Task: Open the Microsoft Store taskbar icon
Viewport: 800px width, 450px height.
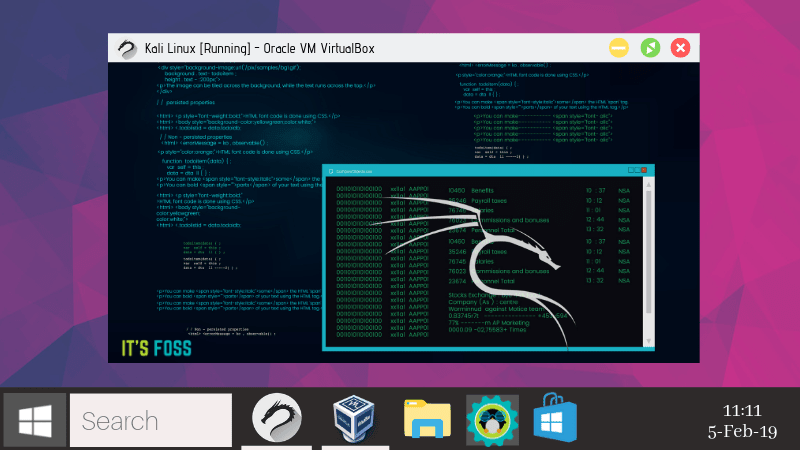Action: (x=555, y=419)
